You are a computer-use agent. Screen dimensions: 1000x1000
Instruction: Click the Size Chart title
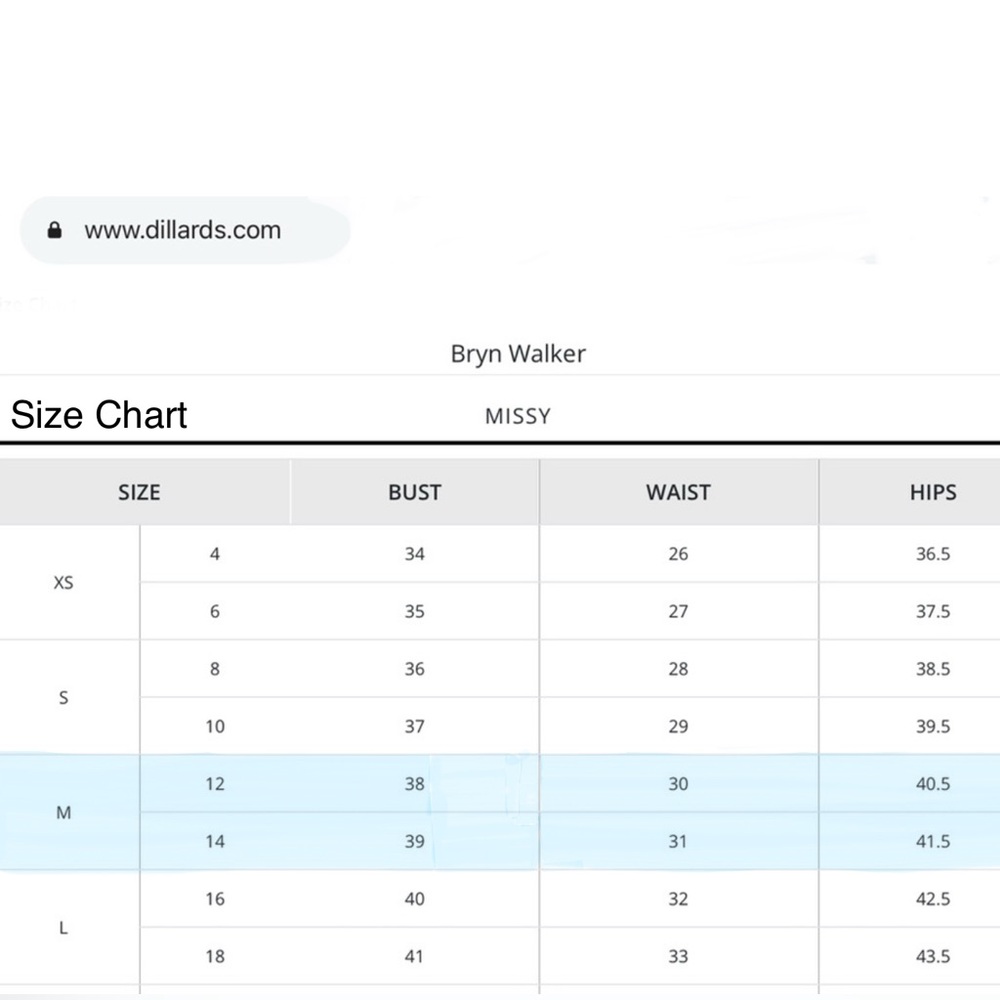(x=99, y=415)
